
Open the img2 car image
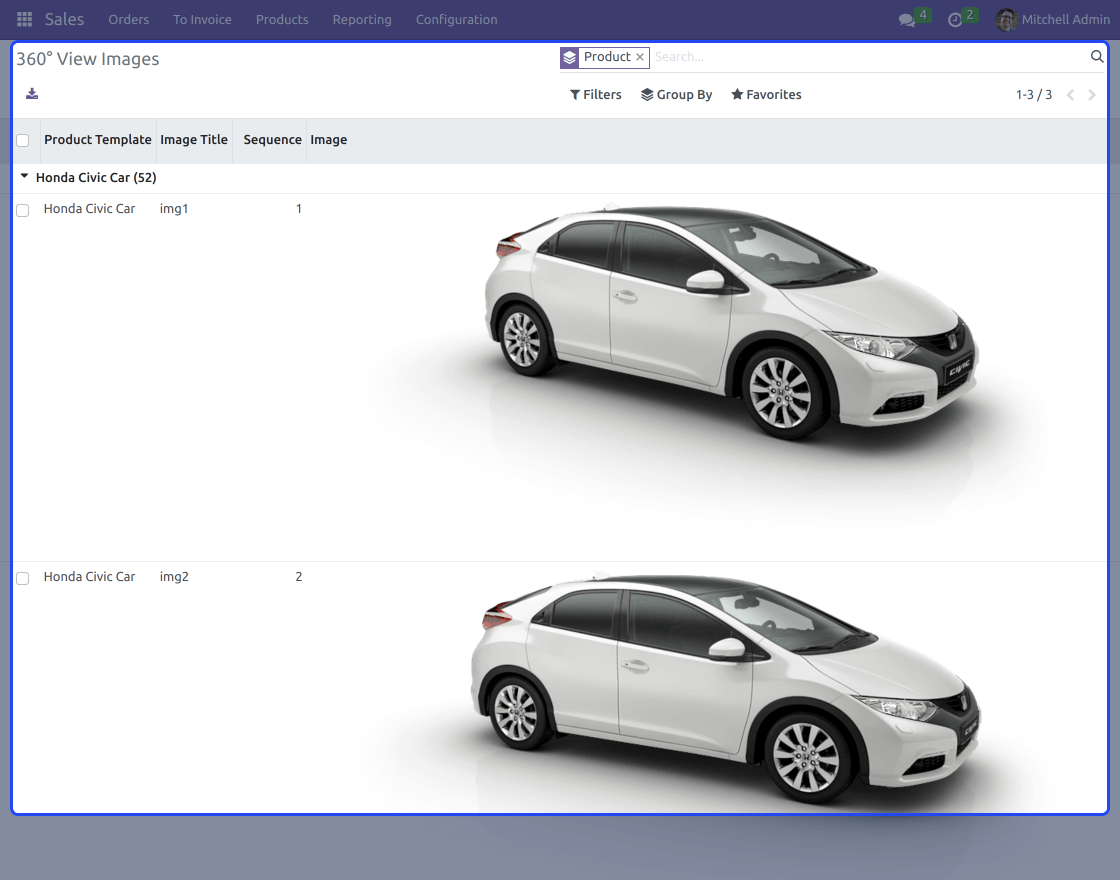(x=707, y=689)
